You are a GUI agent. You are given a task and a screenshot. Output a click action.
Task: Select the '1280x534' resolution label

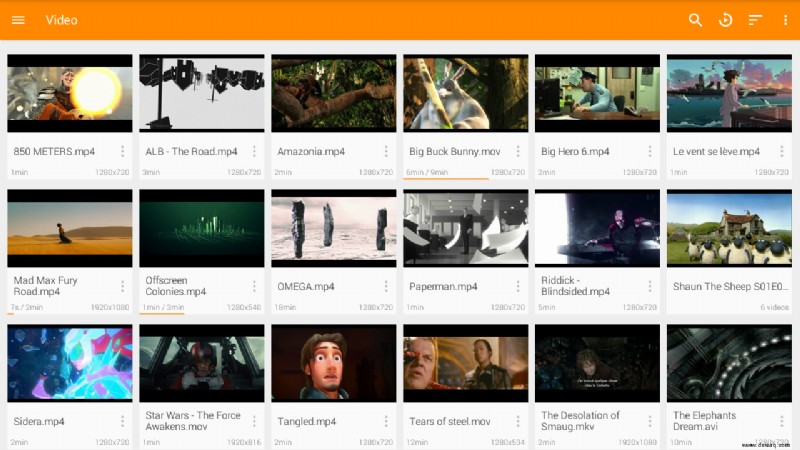coord(508,442)
